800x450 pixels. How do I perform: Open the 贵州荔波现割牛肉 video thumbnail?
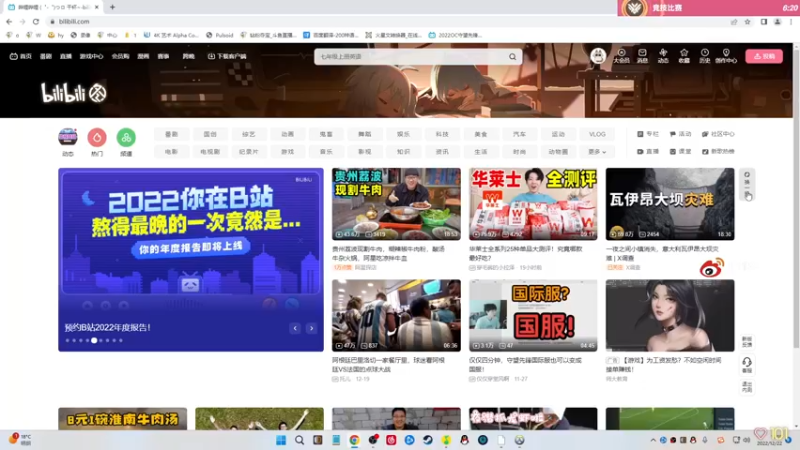tap(396, 204)
